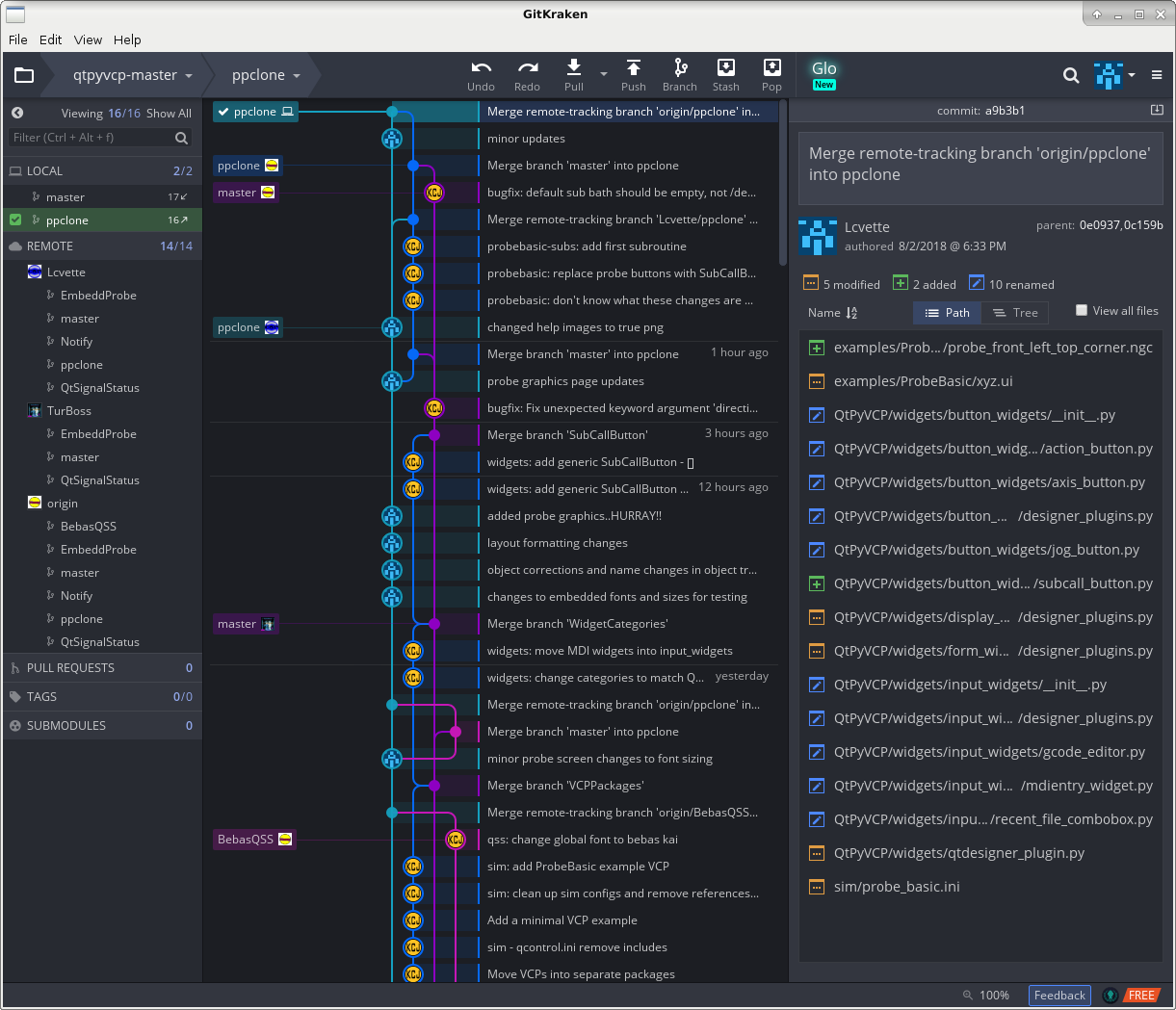Viewport: 1176px width, 1010px height.
Task: Expand the SUBMODULES section
Action: pos(101,725)
